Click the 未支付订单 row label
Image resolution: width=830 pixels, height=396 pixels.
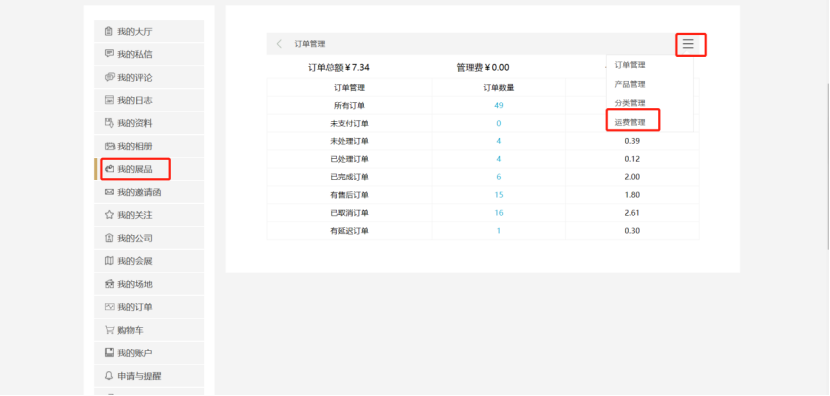point(349,123)
